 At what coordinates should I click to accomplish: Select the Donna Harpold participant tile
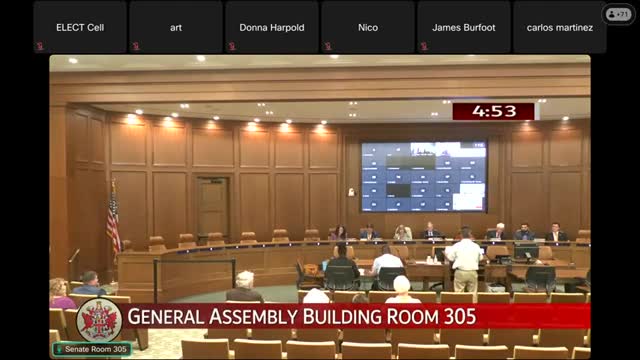272,27
